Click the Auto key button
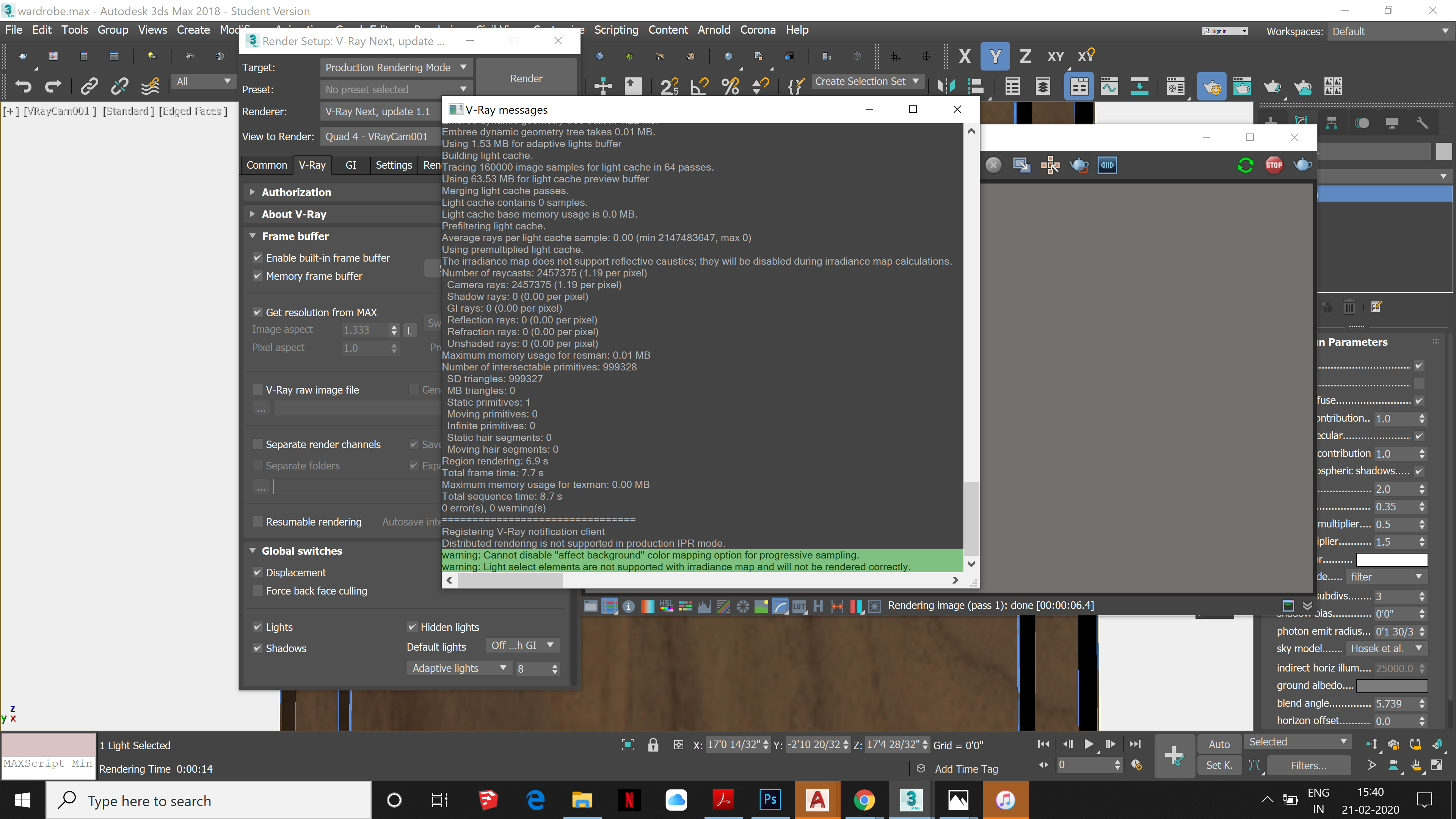The width and height of the screenshot is (1456, 819). click(x=1219, y=744)
